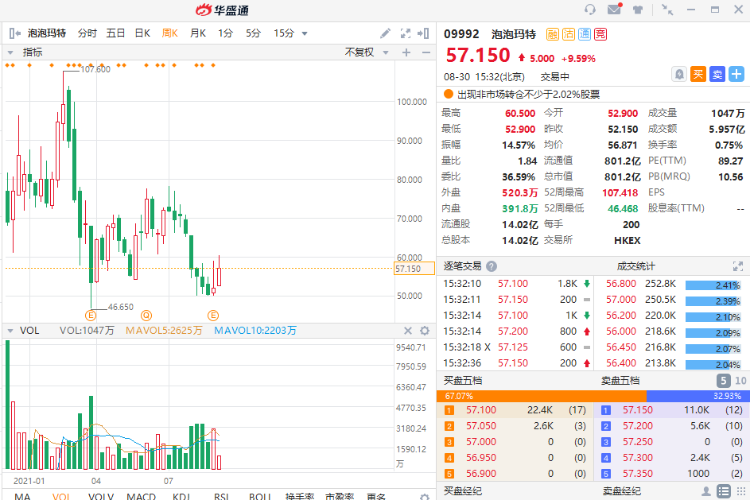
Task: Click the 逐笔交易 tick trades header
Action: [462, 266]
